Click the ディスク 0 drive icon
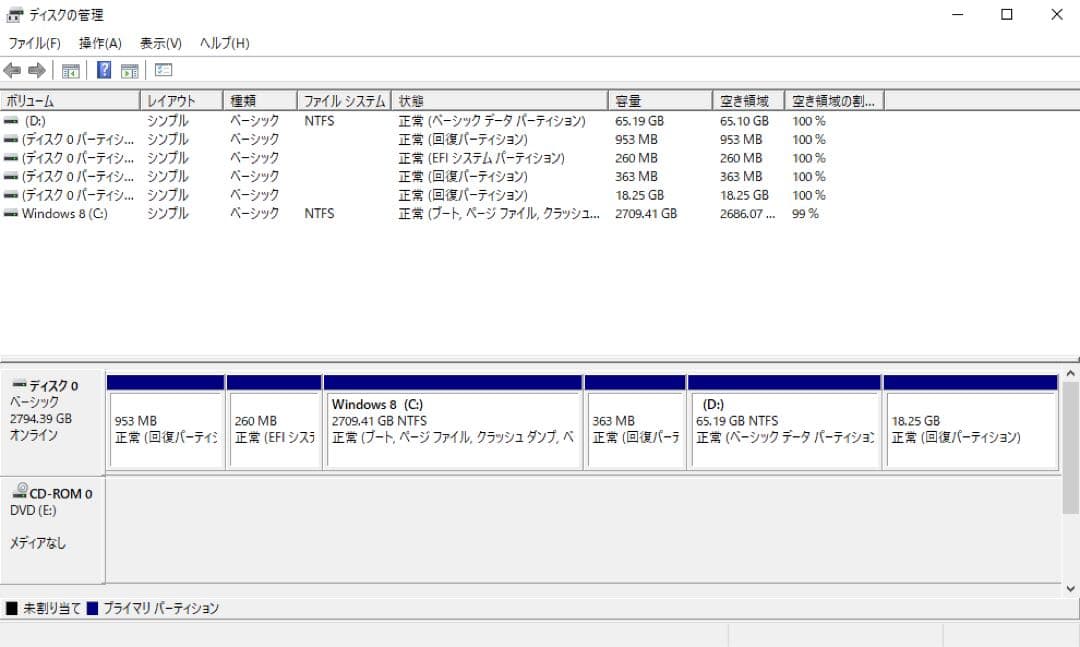 pos(20,385)
